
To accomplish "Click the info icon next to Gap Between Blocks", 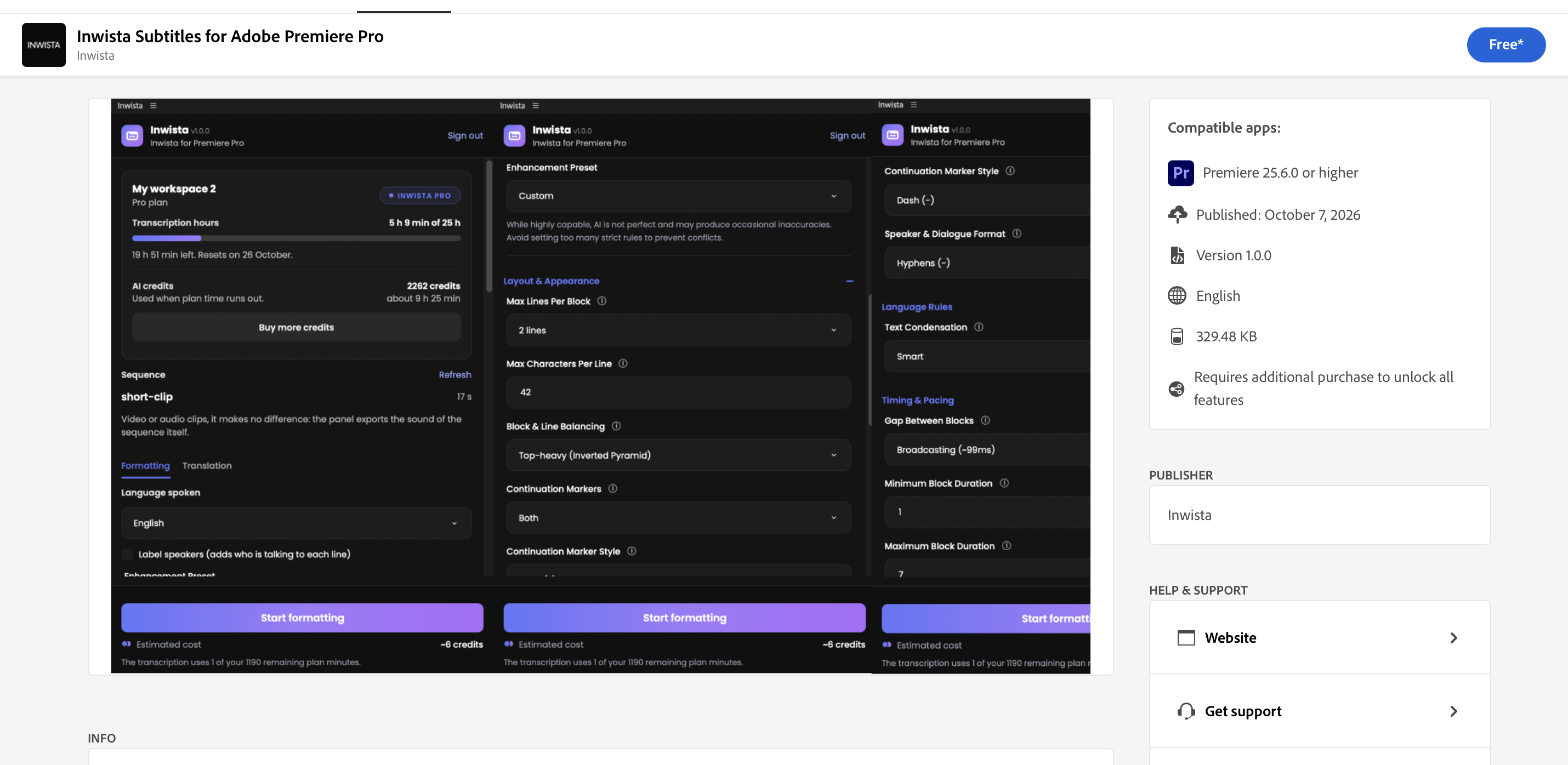I will click(x=985, y=420).
